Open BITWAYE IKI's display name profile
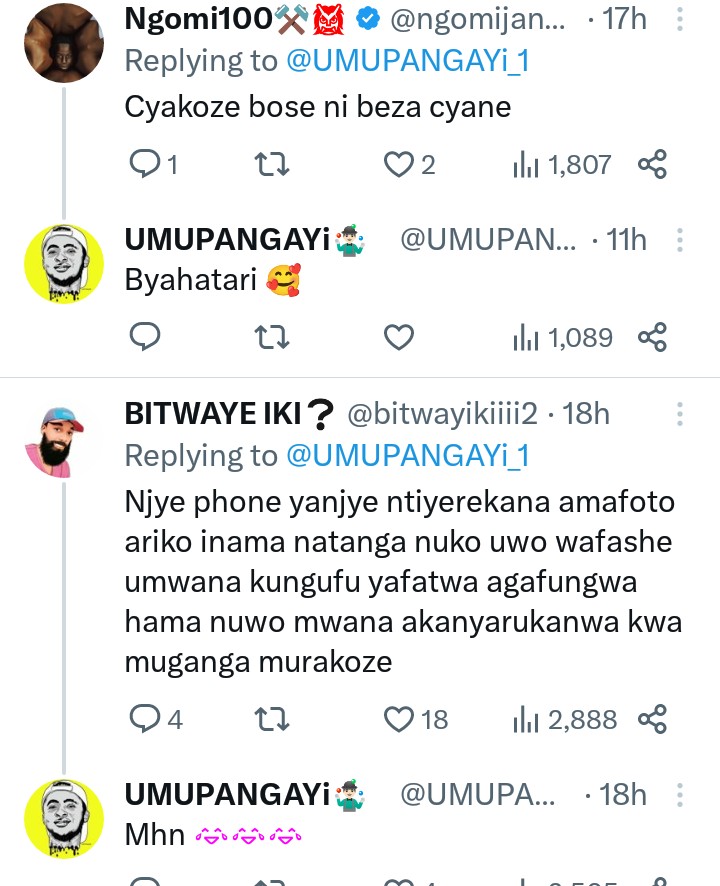 point(228,413)
